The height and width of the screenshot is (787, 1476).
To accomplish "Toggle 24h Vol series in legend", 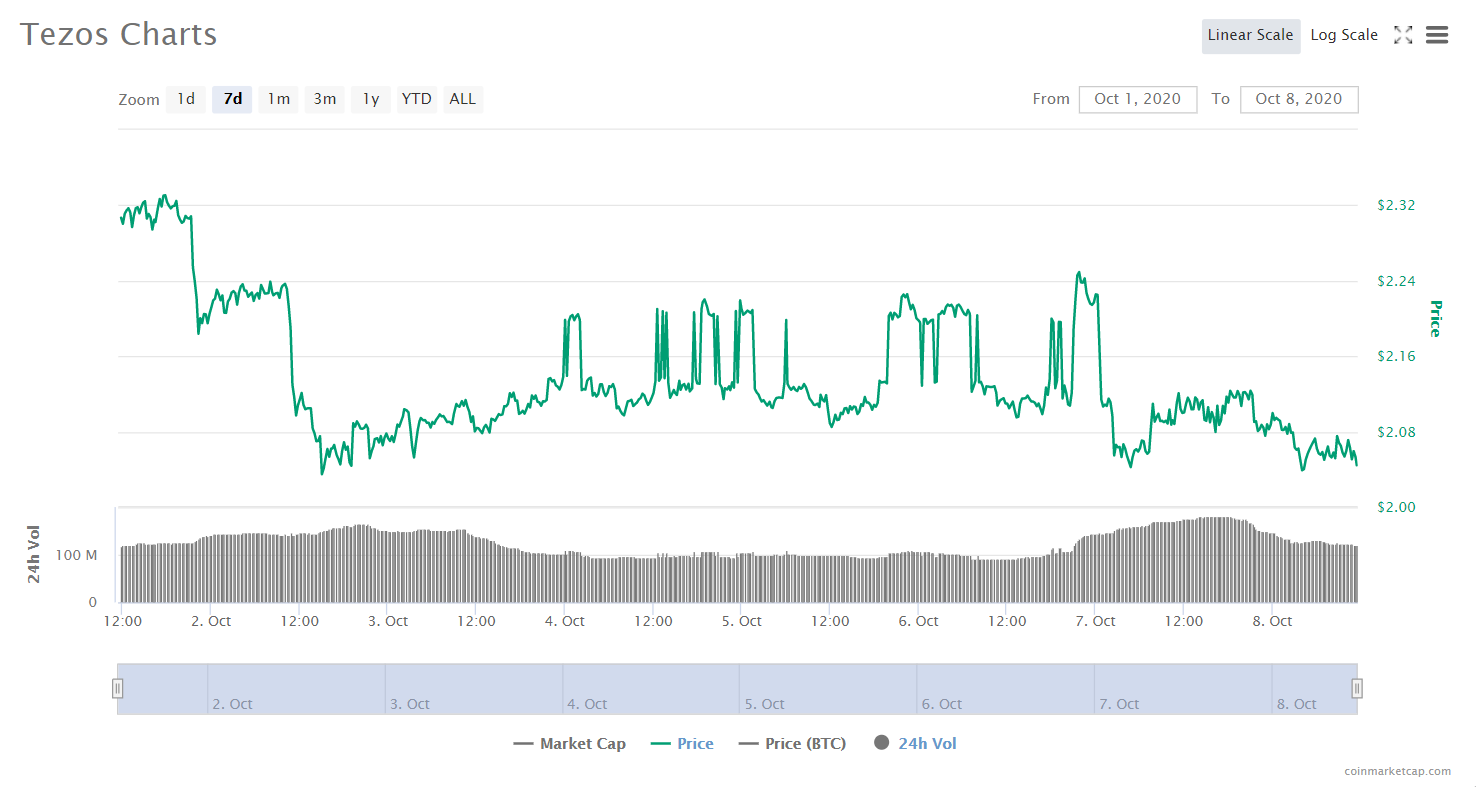I will click(x=915, y=744).
